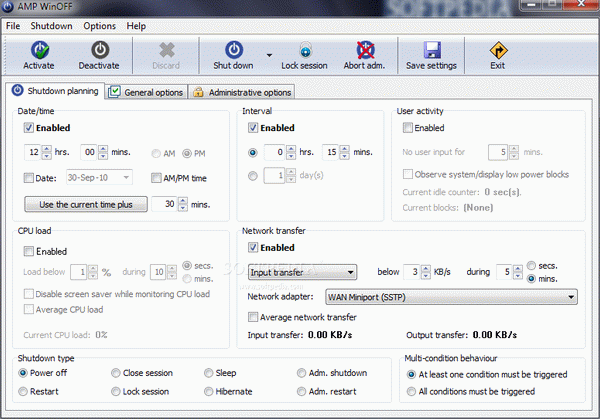600x419 pixels.
Task: Click the Interval minutes stepper arrows
Action: tap(344, 152)
